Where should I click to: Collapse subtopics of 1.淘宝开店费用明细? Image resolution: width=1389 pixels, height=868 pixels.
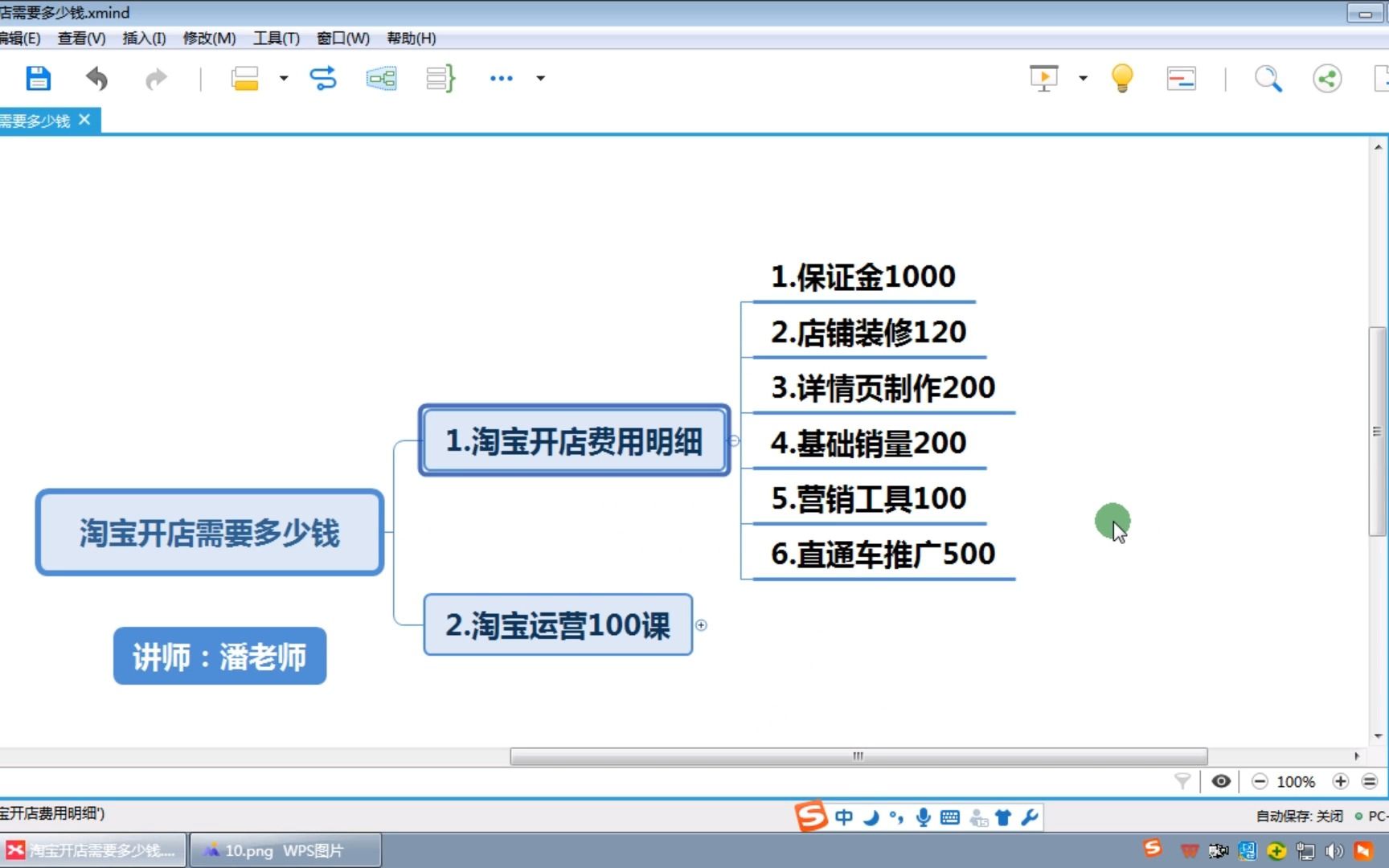coord(734,440)
